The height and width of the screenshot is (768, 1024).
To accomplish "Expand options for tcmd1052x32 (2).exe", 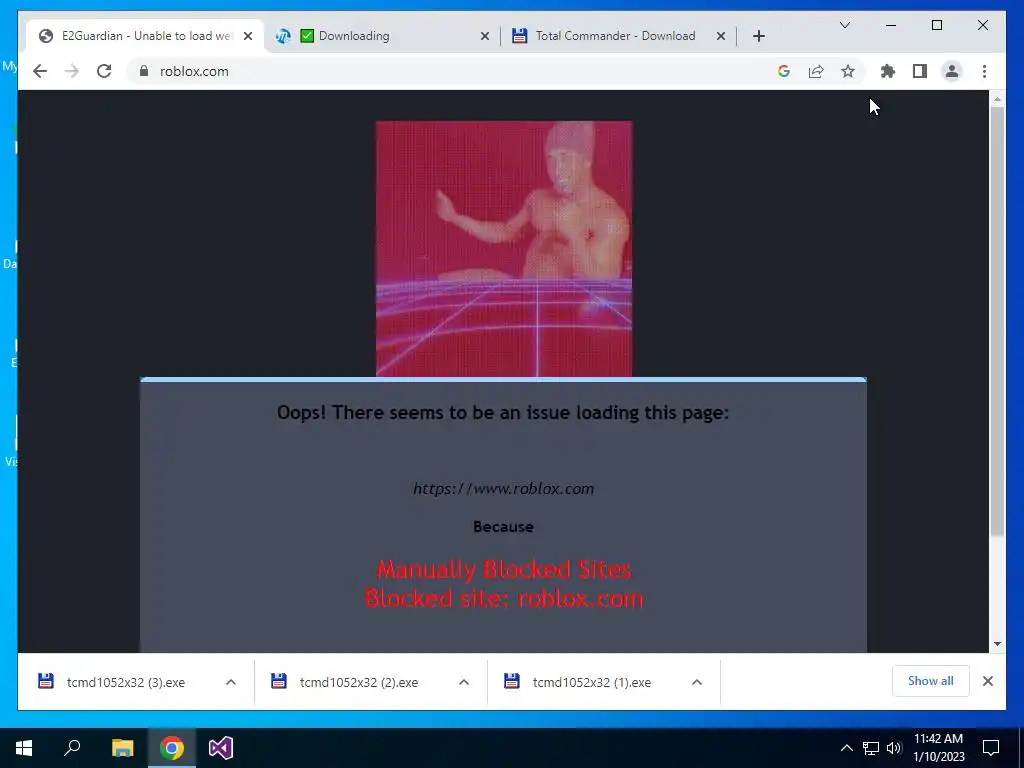I will [464, 682].
